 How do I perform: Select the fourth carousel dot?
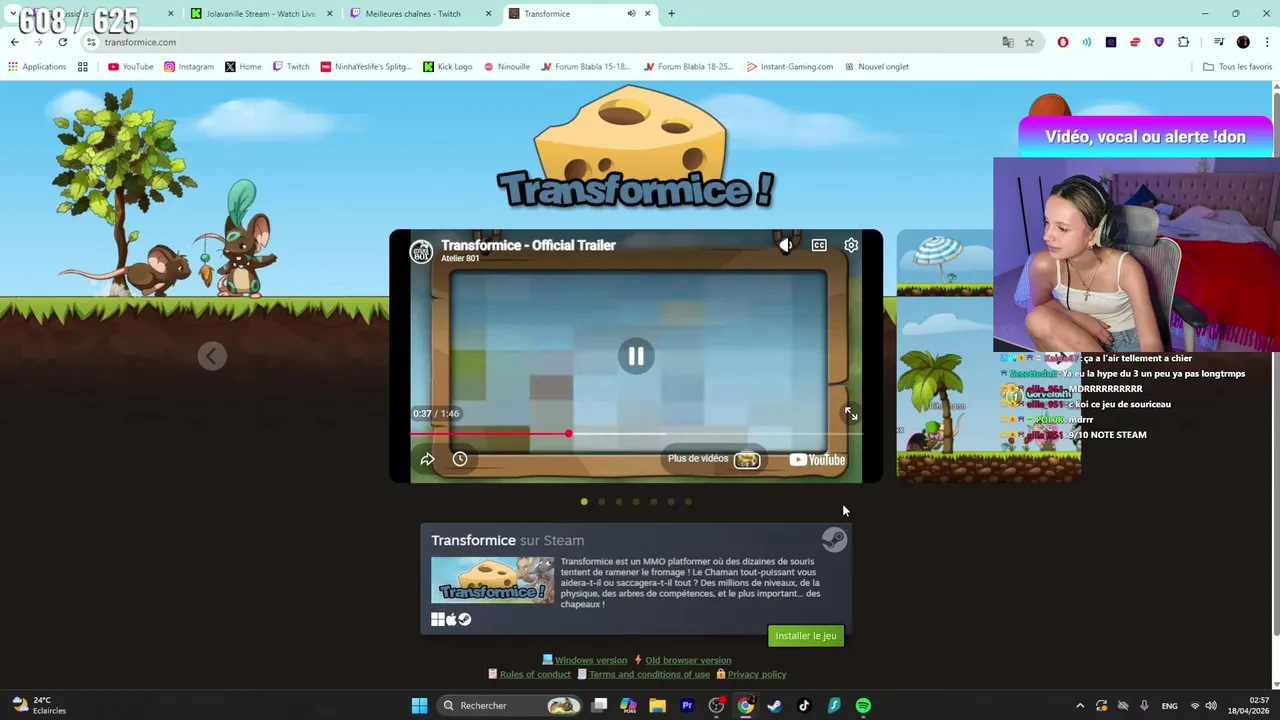pyautogui.click(x=636, y=502)
